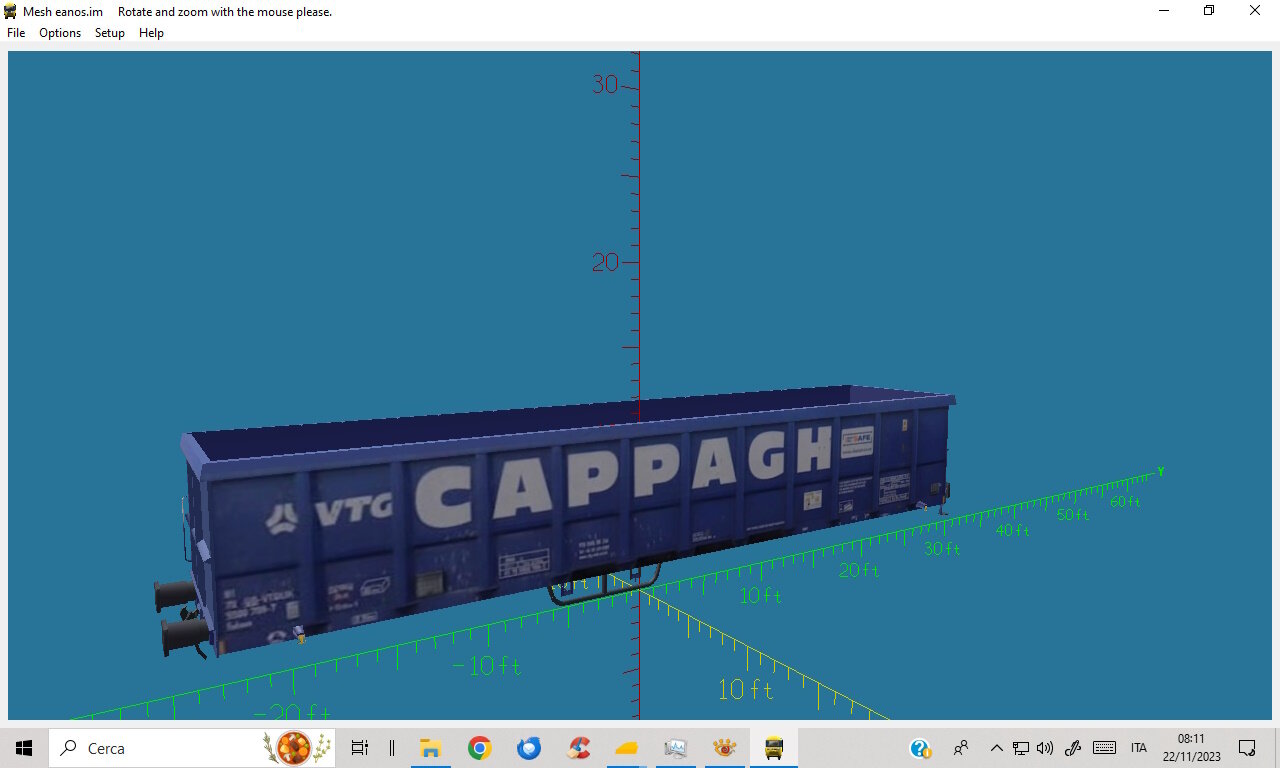The image size is (1280, 768).
Task: Open Thunderbird from the taskbar
Action: pos(529,748)
